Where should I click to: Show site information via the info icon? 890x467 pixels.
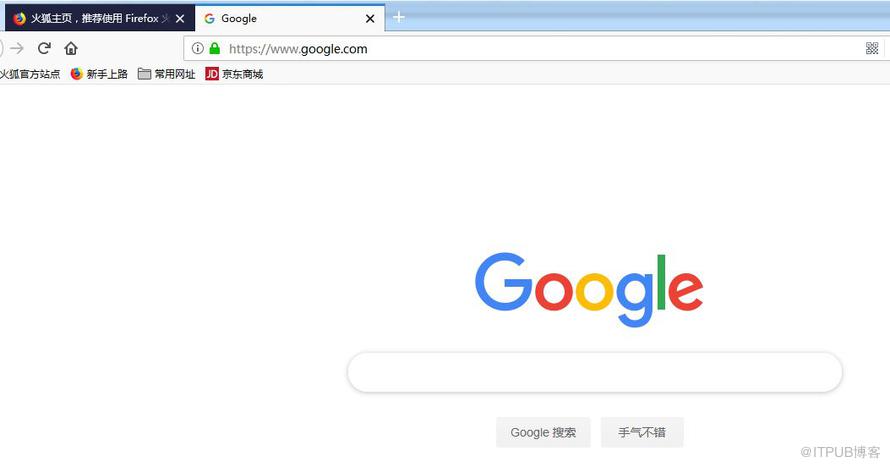197,48
